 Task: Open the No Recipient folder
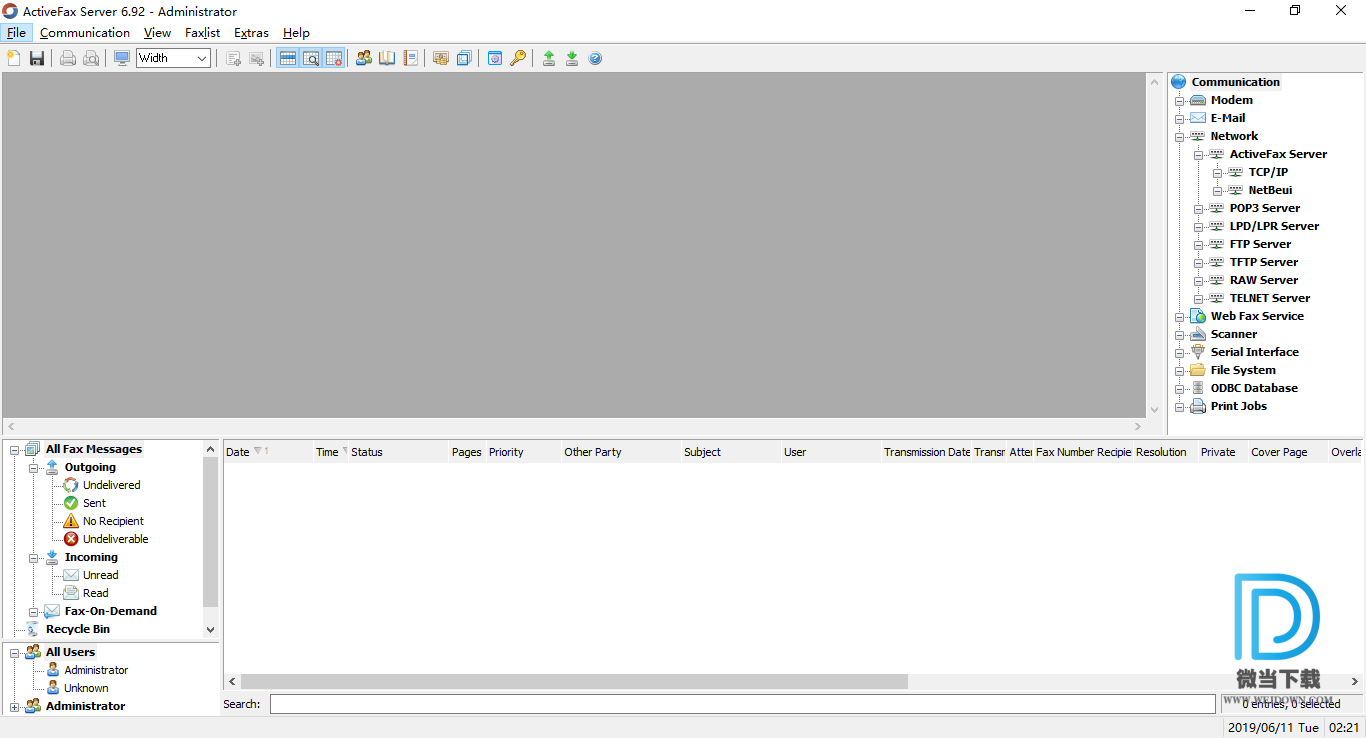point(113,521)
